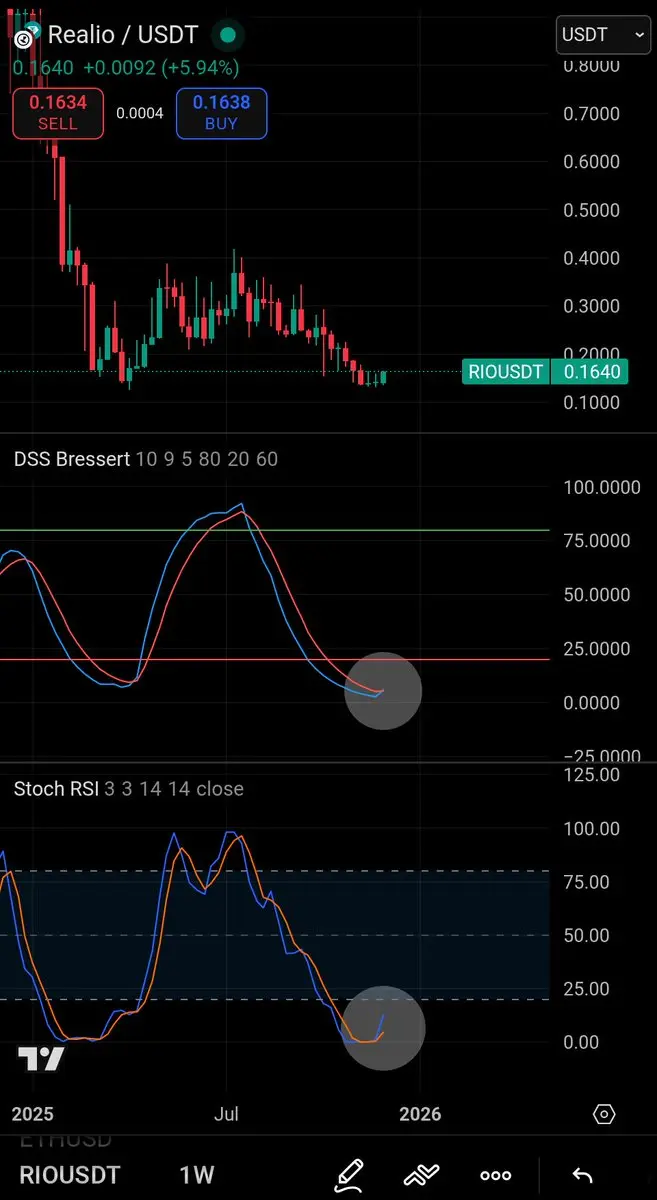Screen dimensions: 657x1200
Task: Select the RIOUSDT price label 0.1640
Action: click(546, 372)
